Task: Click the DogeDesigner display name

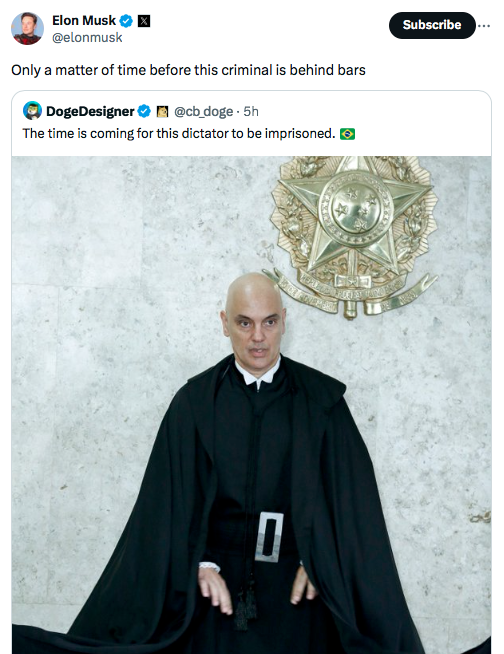Action: pos(90,111)
